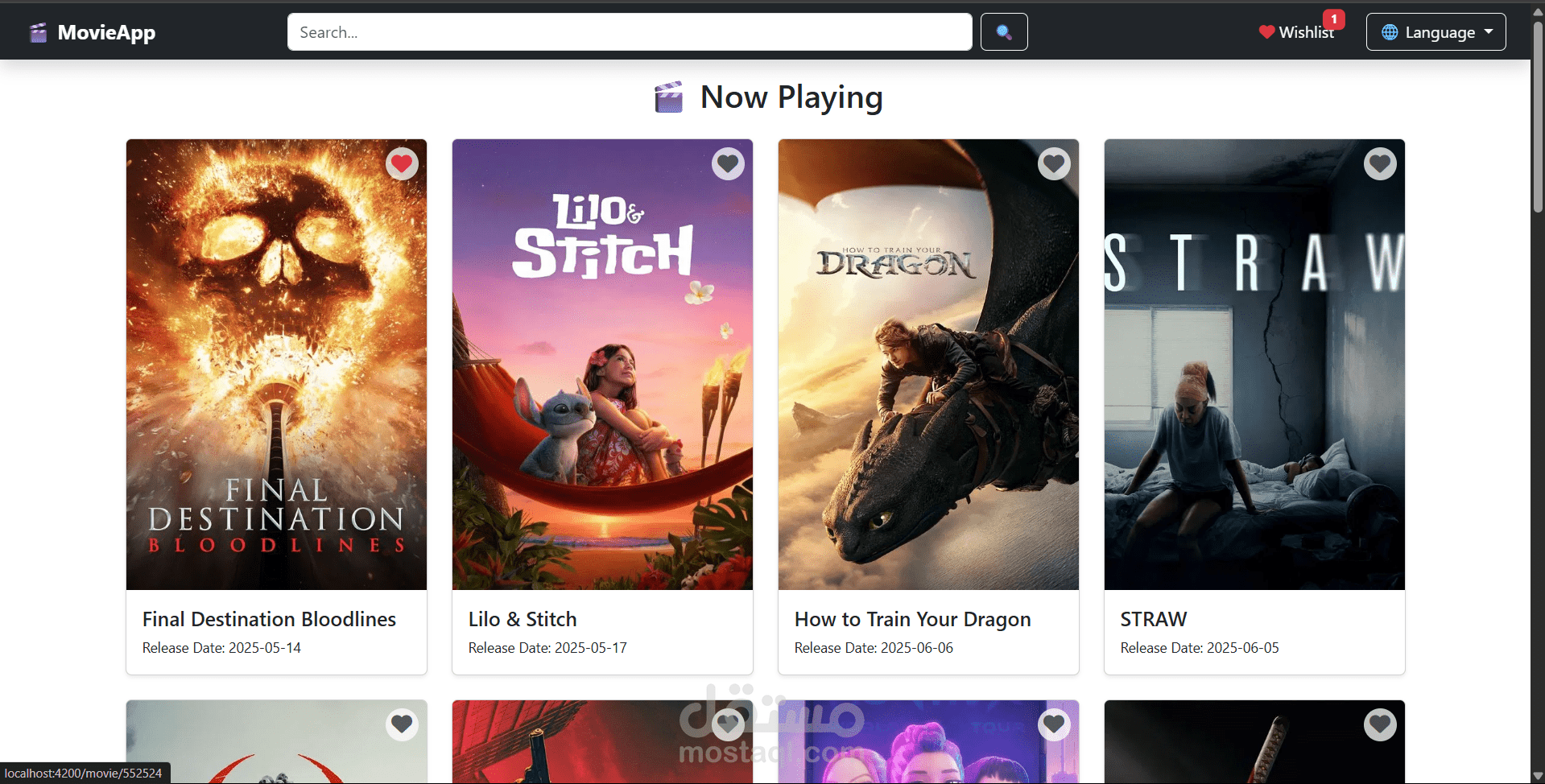Viewport: 1545px width, 784px height.
Task: Open STRAW movie poster
Action: (1254, 365)
